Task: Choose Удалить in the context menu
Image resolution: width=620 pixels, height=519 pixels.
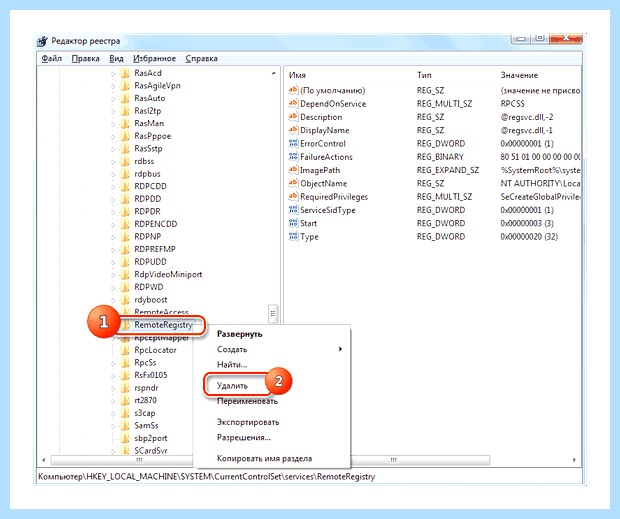Action: [232, 385]
